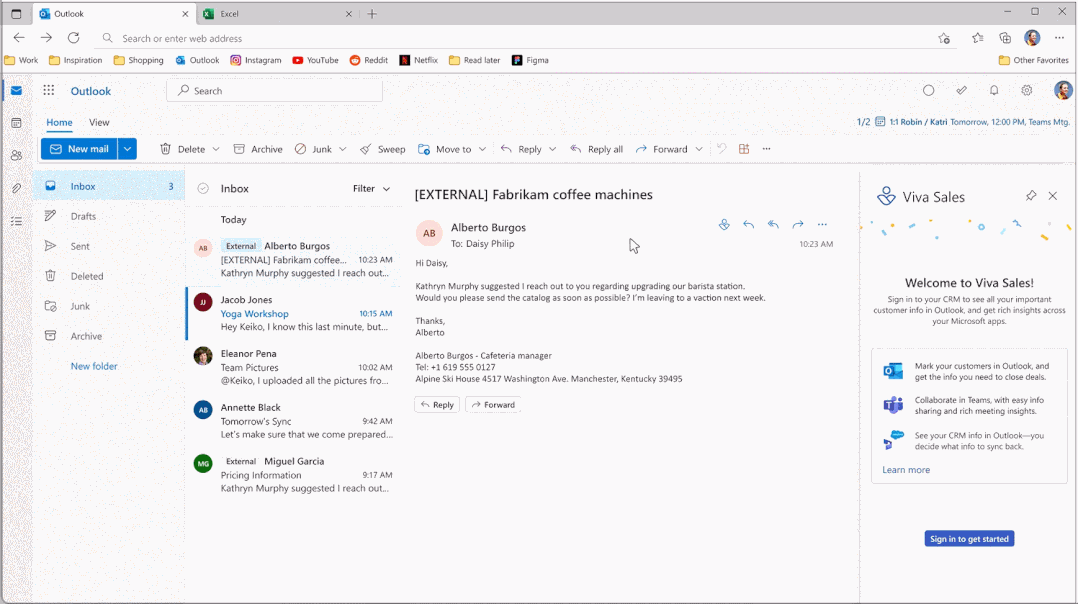
Task: Click Archive in the ribbon
Action: coord(258,149)
